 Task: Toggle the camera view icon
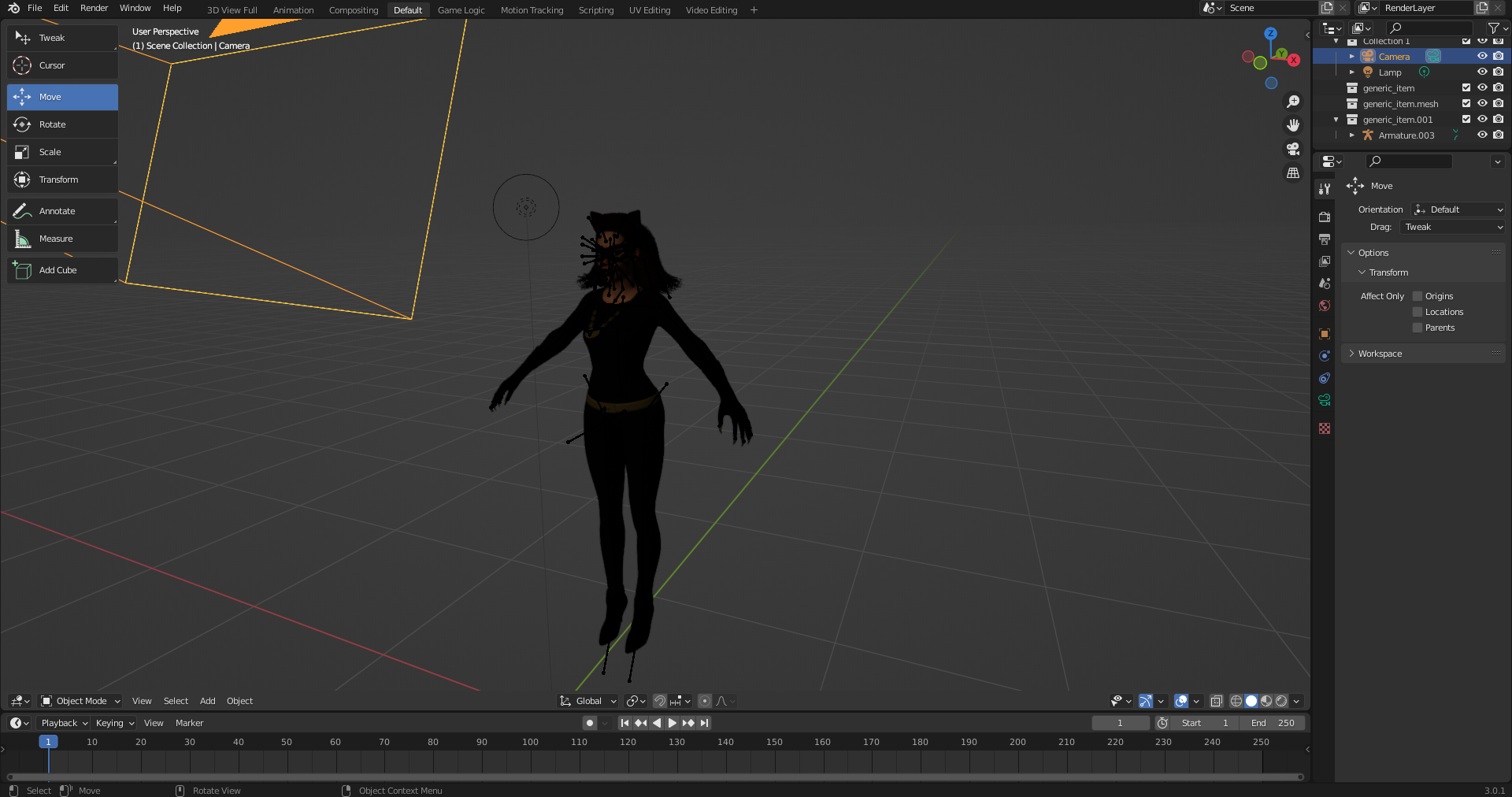(x=1293, y=149)
